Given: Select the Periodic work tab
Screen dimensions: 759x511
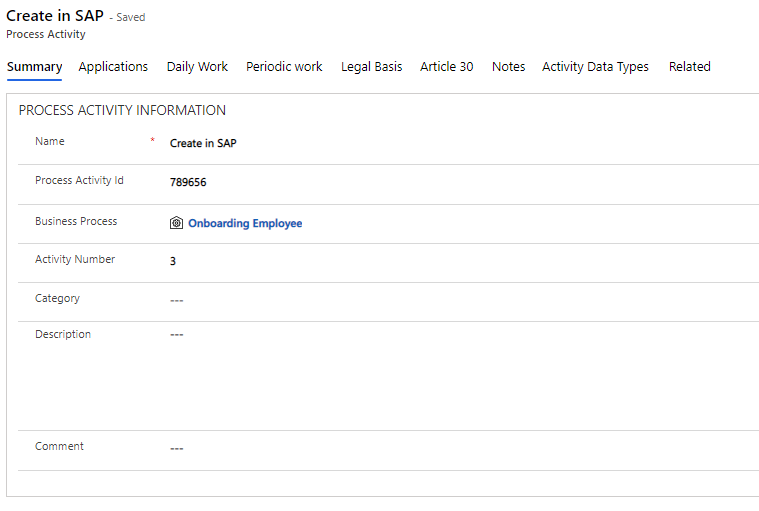Looking at the screenshot, I should pyautogui.click(x=284, y=67).
